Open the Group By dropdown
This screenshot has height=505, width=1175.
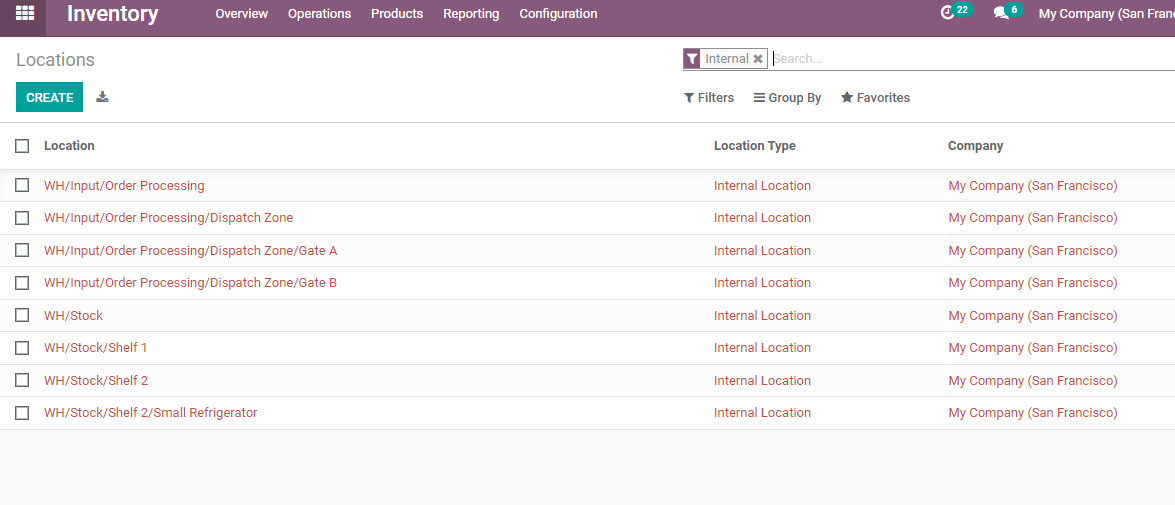[787, 98]
